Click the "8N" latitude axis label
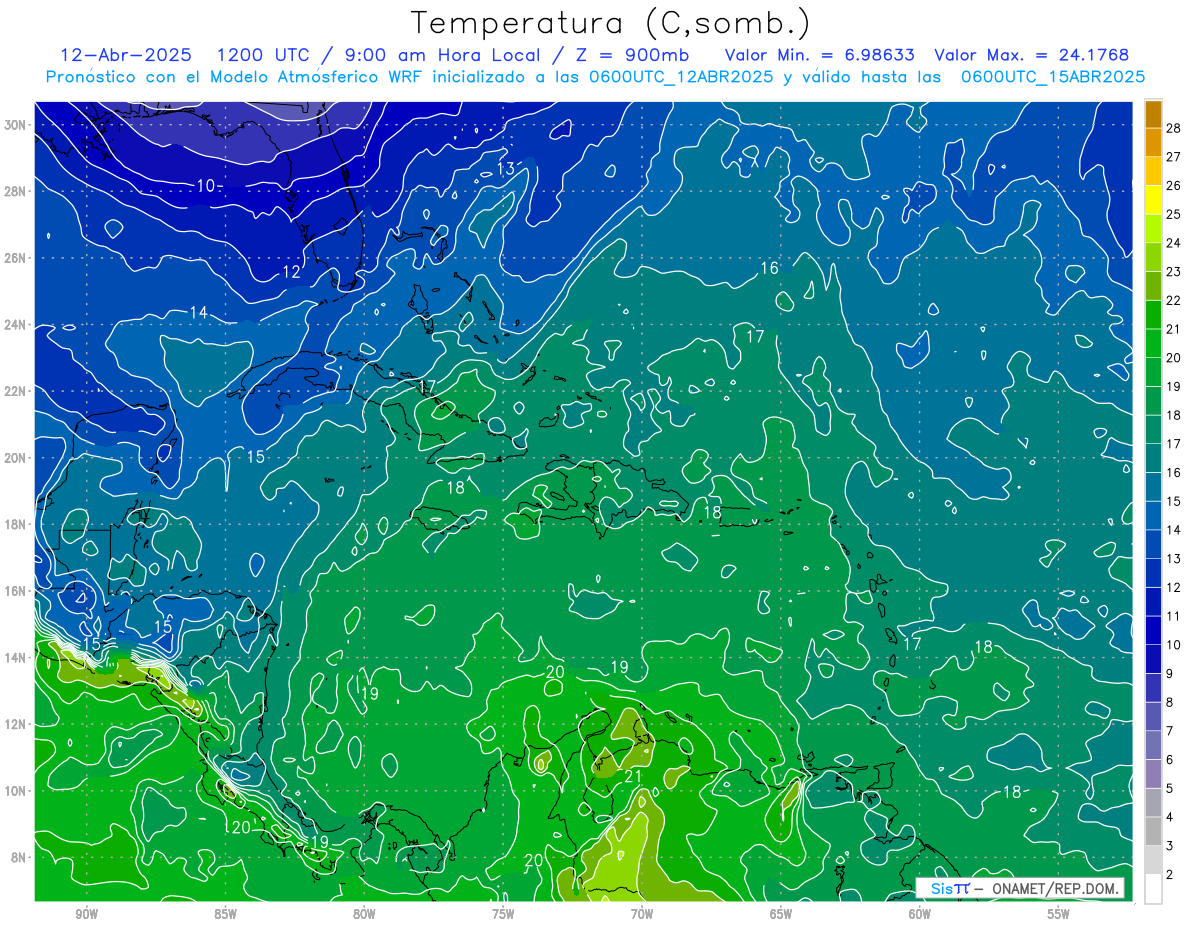This screenshot has height=927, width=1200. click(x=18, y=857)
